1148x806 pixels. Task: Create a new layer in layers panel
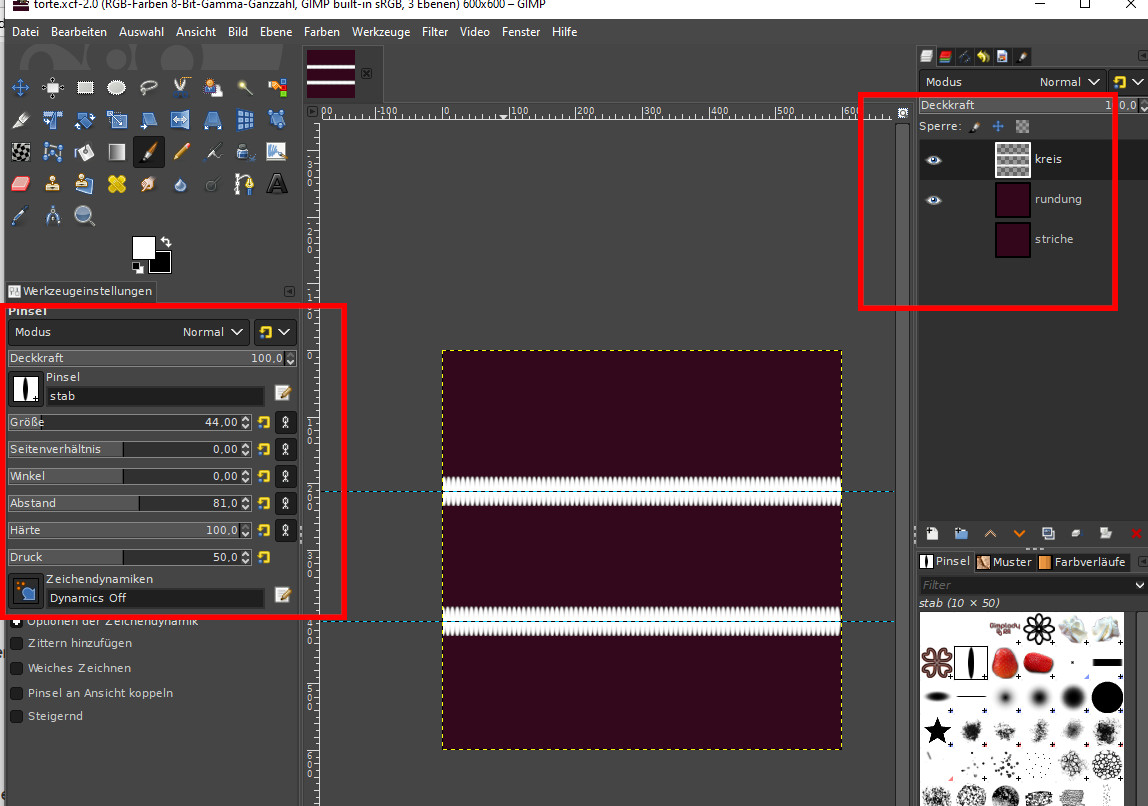[x=932, y=534]
